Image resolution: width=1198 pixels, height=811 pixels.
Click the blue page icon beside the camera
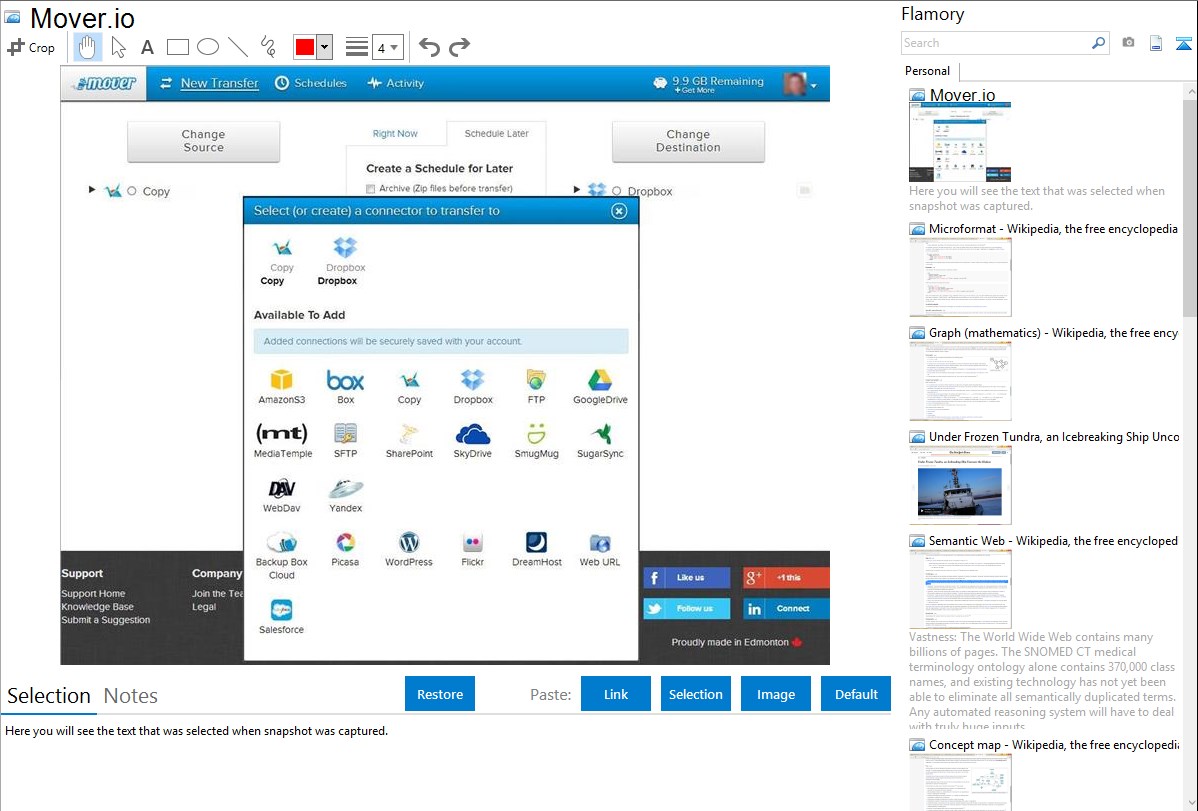pos(1156,43)
